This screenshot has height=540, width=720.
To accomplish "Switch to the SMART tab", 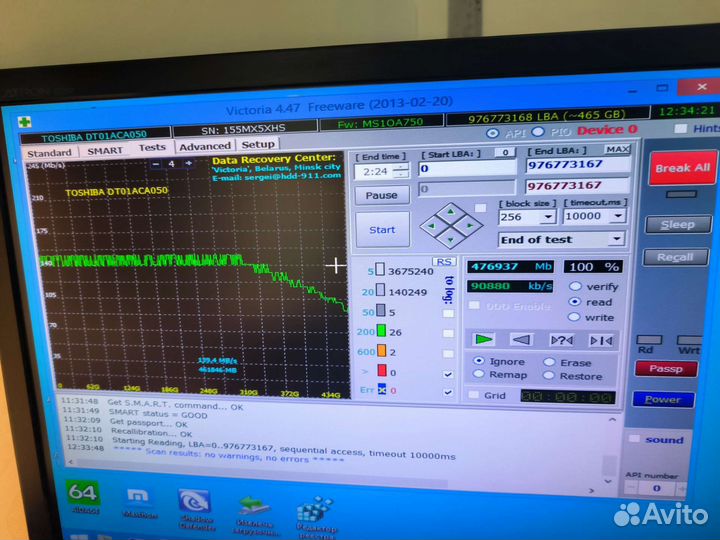I will click(x=104, y=150).
